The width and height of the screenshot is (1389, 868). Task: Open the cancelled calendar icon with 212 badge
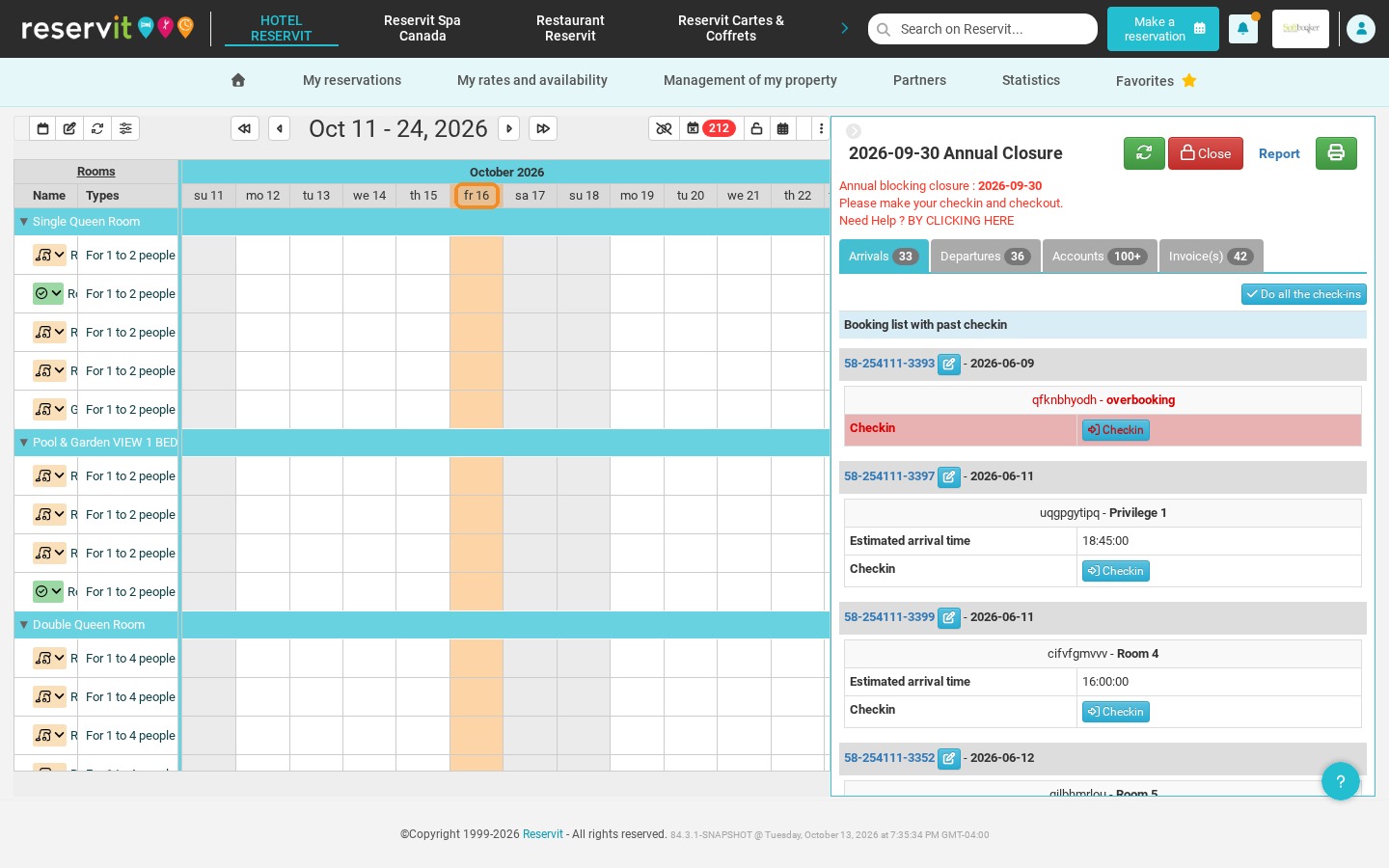[710, 128]
